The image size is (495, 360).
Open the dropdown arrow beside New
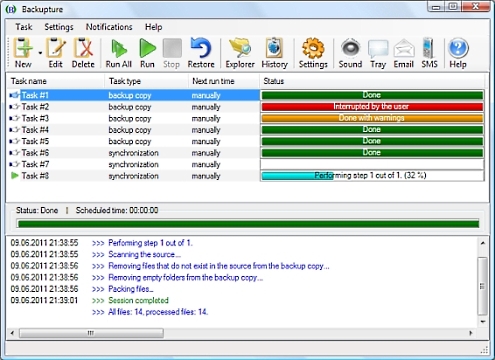coord(40,53)
